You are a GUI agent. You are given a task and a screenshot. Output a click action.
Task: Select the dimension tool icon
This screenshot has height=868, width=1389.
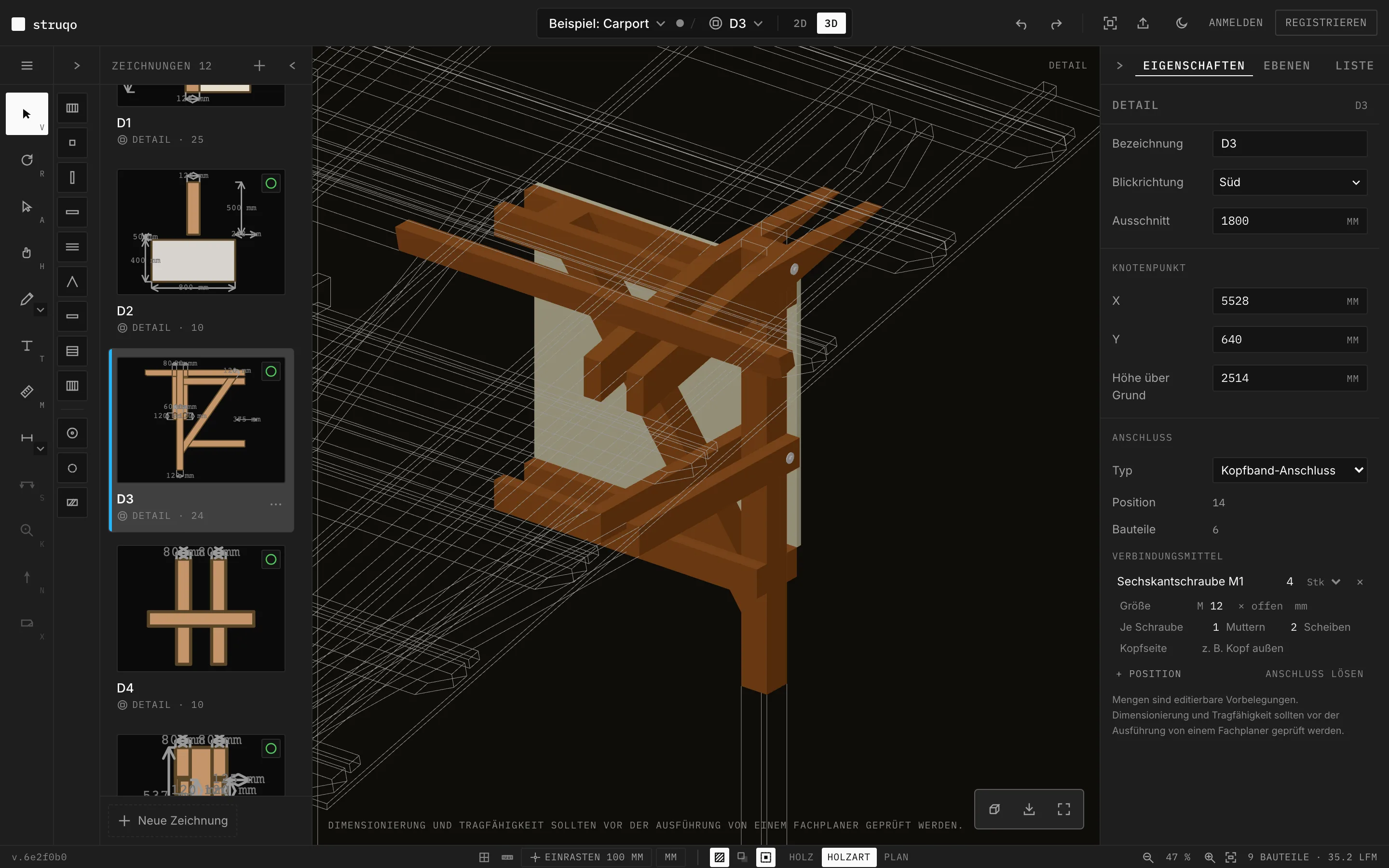point(27,438)
